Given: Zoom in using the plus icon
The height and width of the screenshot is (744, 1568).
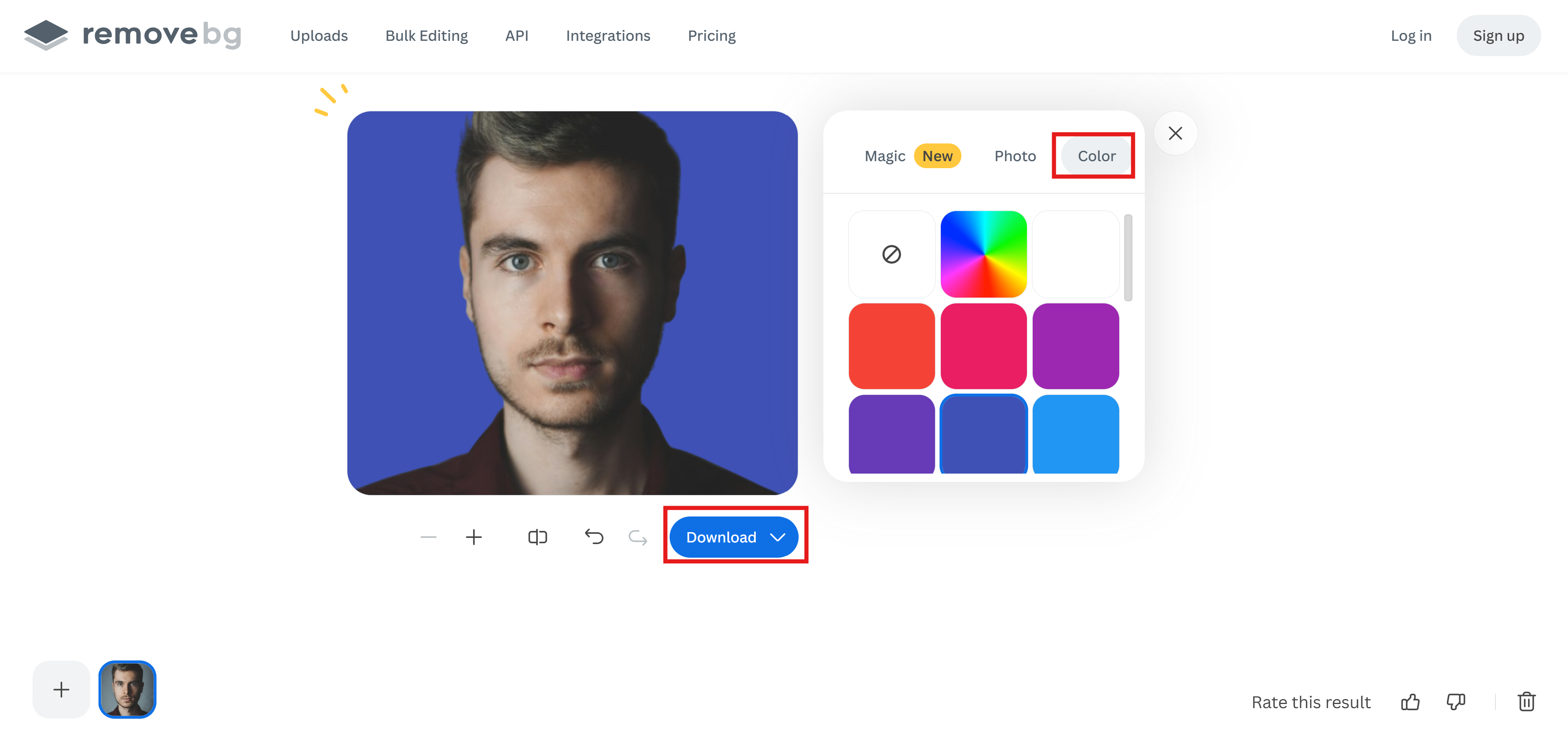Looking at the screenshot, I should click(x=474, y=537).
